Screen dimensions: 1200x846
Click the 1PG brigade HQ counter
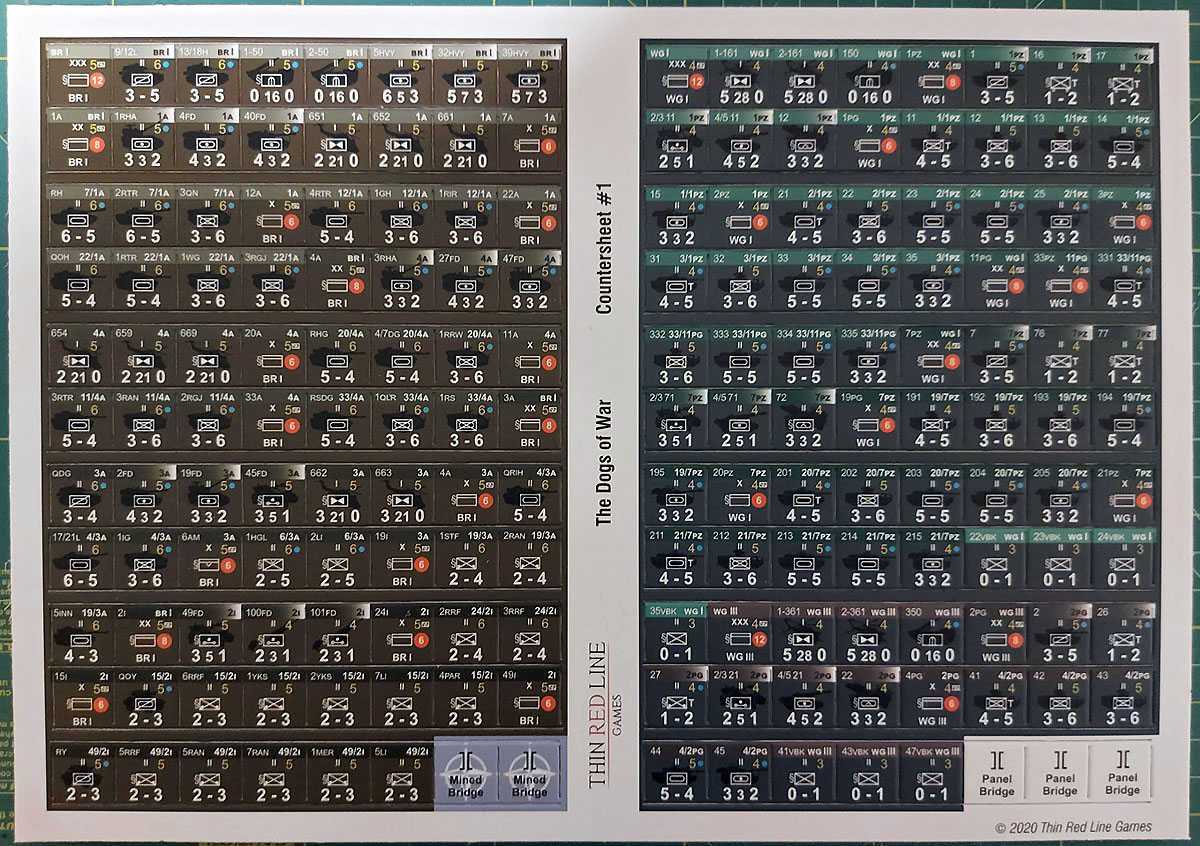869,139
